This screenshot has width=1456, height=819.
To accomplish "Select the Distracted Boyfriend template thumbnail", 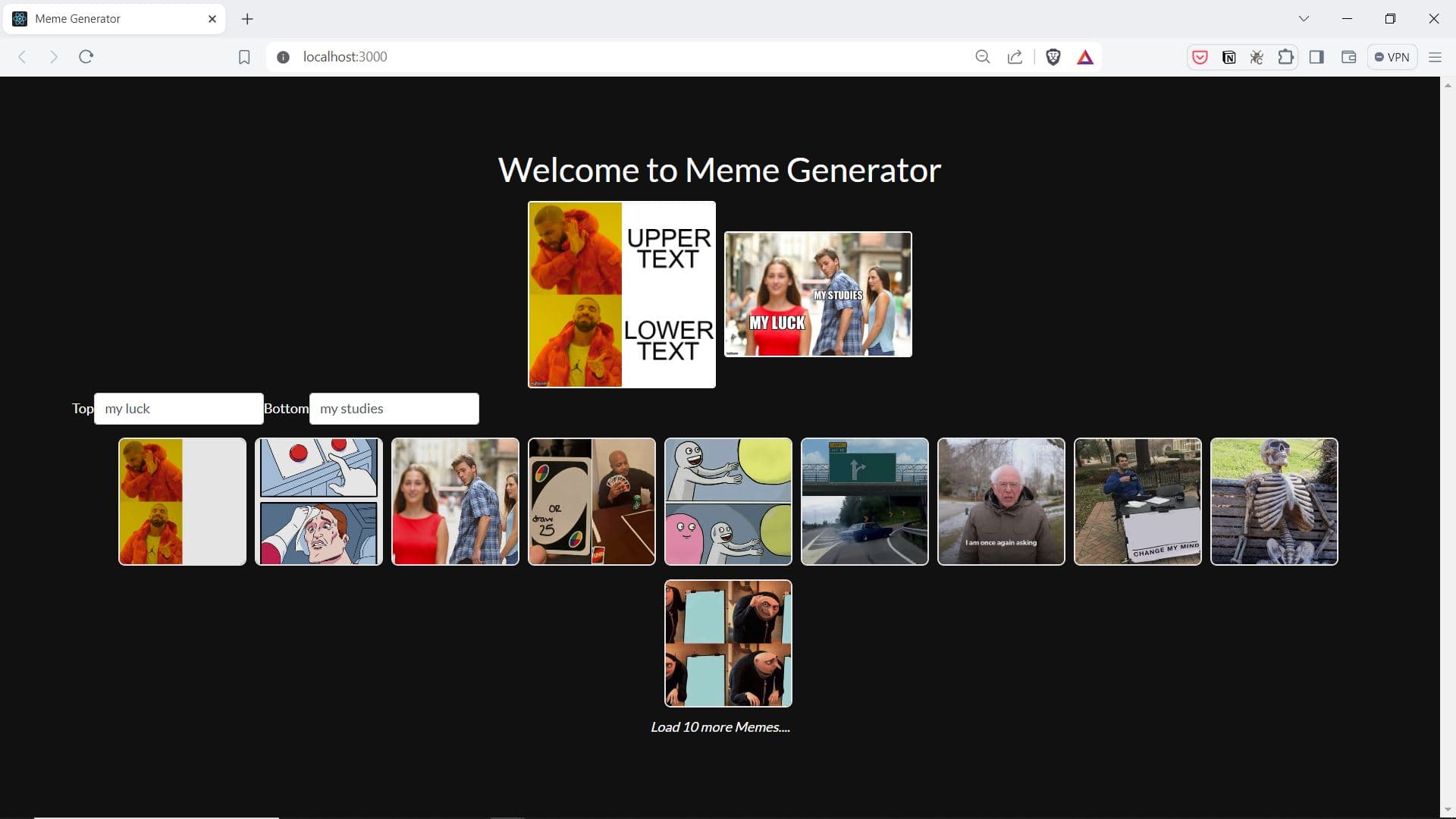I will [455, 501].
